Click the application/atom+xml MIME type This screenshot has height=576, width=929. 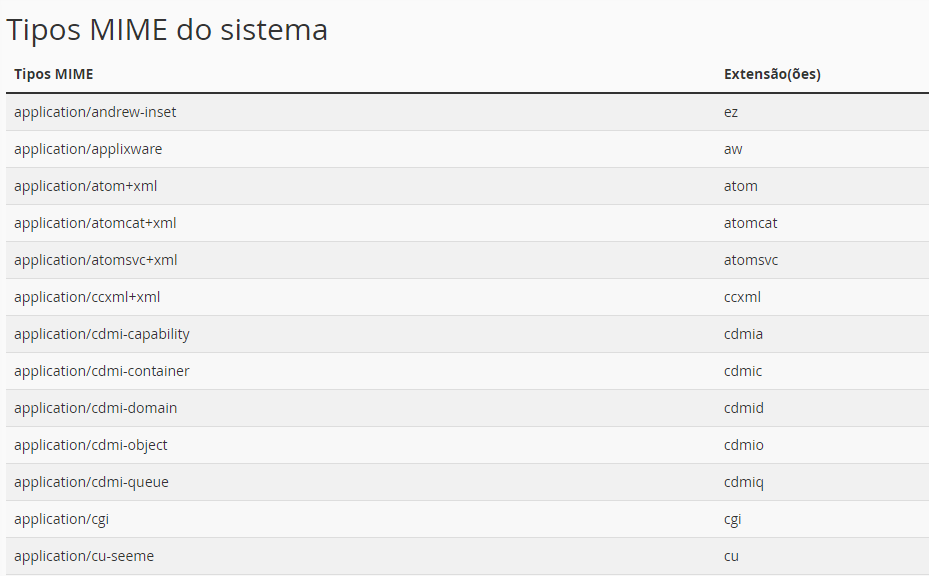pyautogui.click(x=85, y=186)
